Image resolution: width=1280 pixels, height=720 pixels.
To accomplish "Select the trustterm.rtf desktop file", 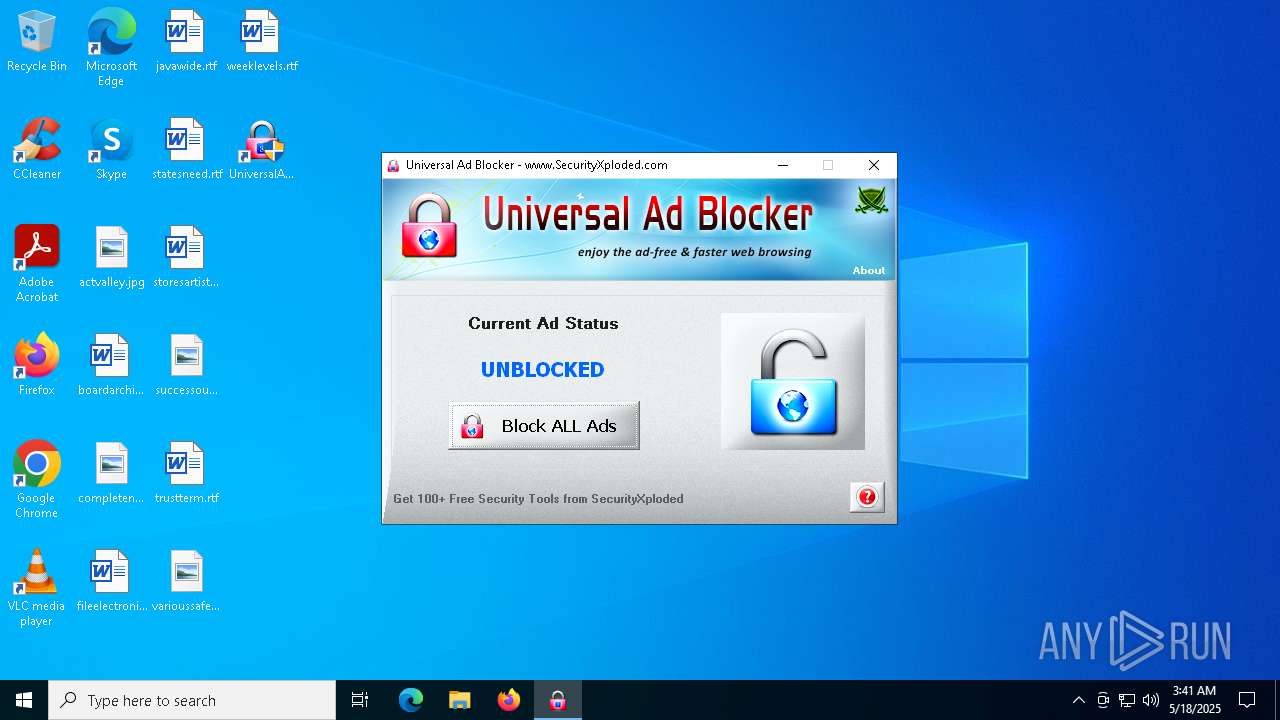I will click(x=187, y=474).
